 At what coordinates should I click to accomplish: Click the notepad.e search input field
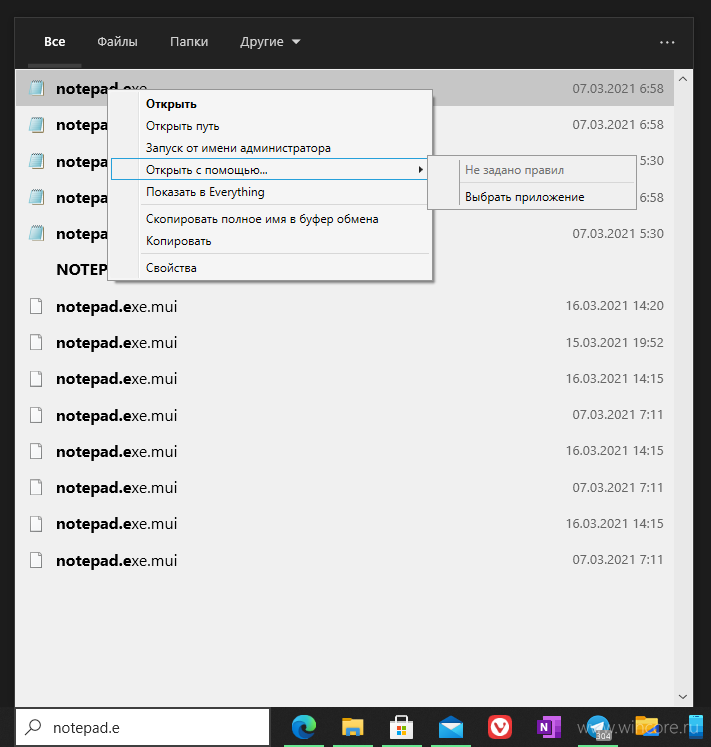point(142,727)
